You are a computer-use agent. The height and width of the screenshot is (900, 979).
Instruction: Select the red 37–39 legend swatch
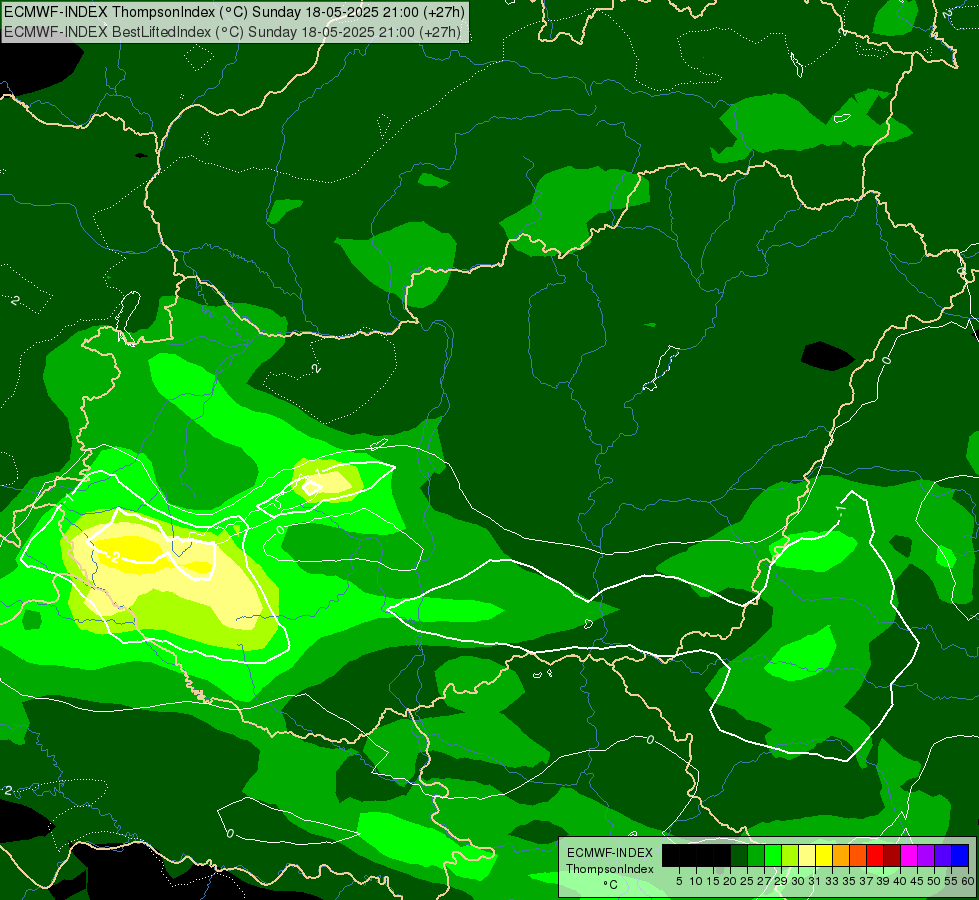pos(875,856)
